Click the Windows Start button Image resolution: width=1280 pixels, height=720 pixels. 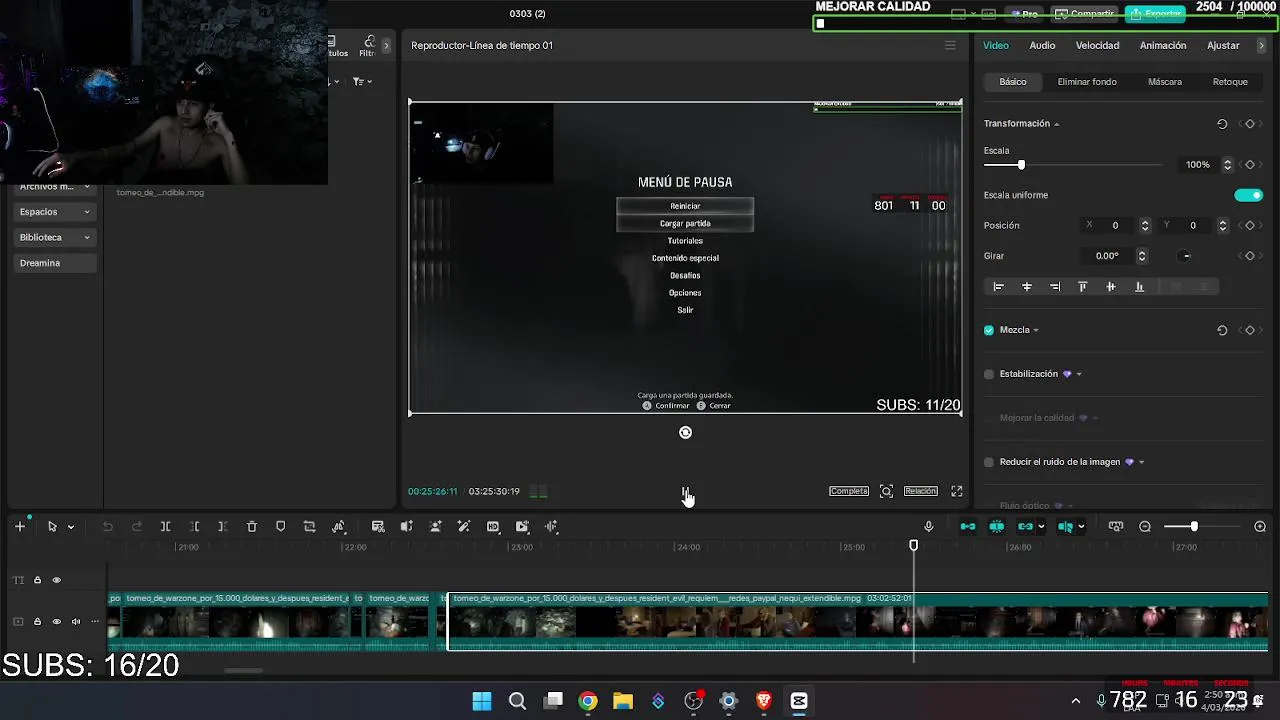pyautogui.click(x=482, y=701)
